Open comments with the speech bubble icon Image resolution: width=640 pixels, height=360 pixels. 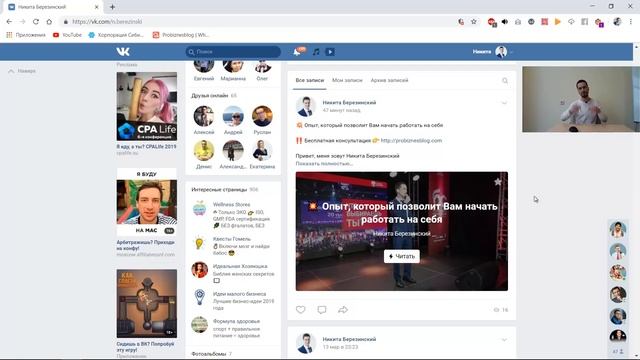pos(322,310)
